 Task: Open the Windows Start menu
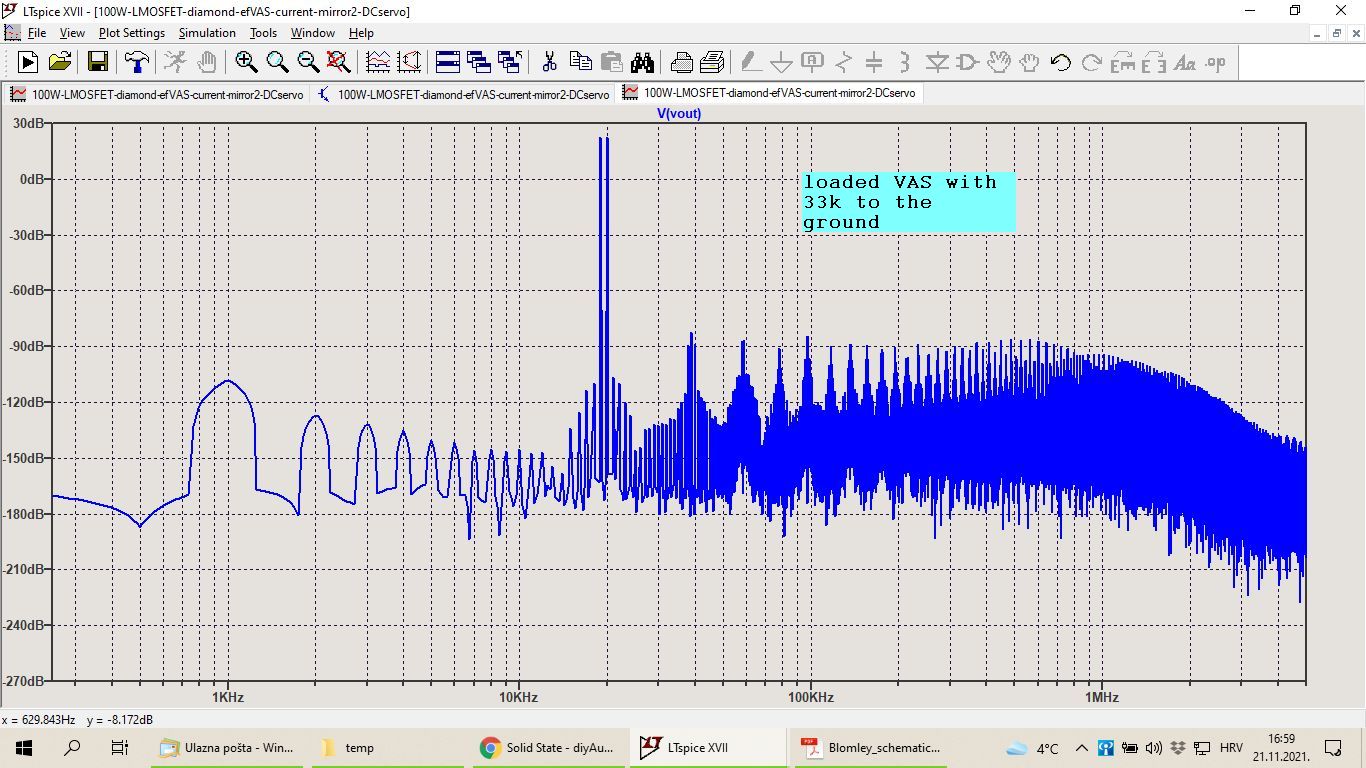pyautogui.click(x=24, y=748)
